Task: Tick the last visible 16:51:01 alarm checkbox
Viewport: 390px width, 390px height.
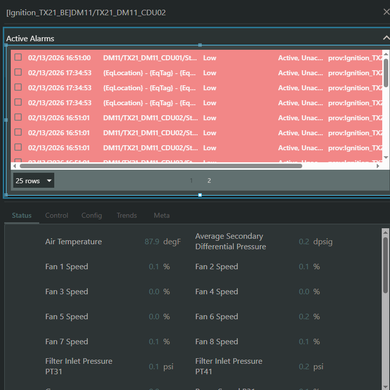Action: pyautogui.click(x=18, y=147)
